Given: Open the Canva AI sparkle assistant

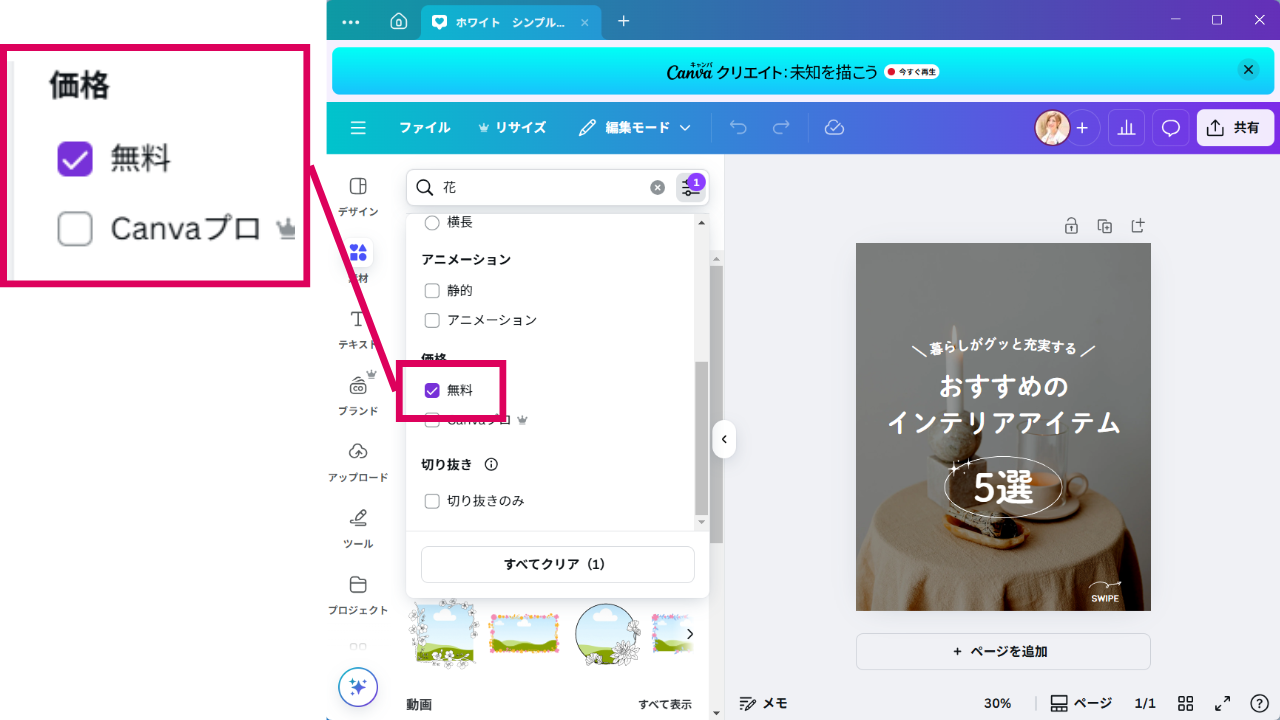Looking at the screenshot, I should click(x=358, y=687).
